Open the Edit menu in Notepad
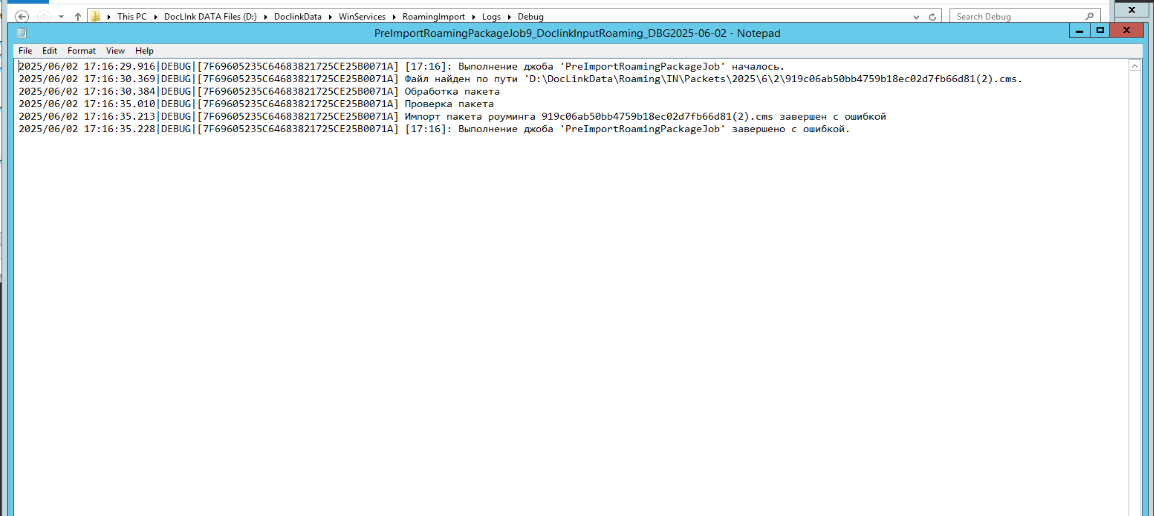This screenshot has height=516, width=1154. (49, 51)
